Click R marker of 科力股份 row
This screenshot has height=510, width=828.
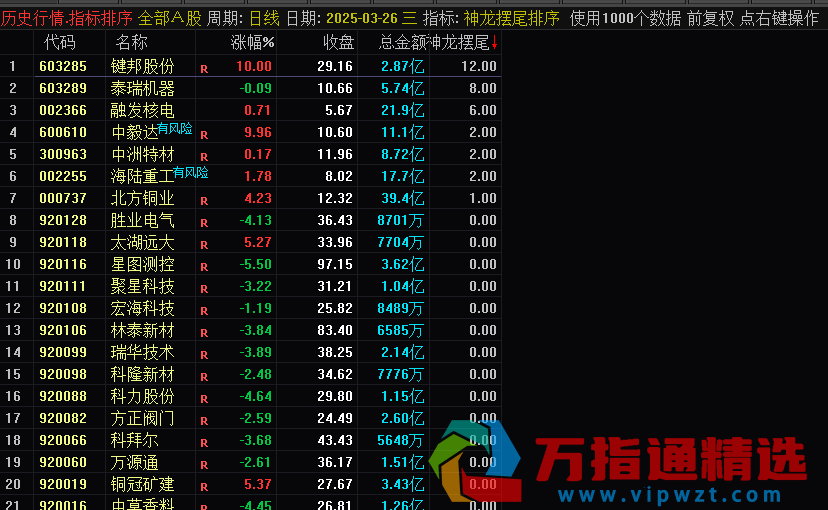tap(204, 399)
